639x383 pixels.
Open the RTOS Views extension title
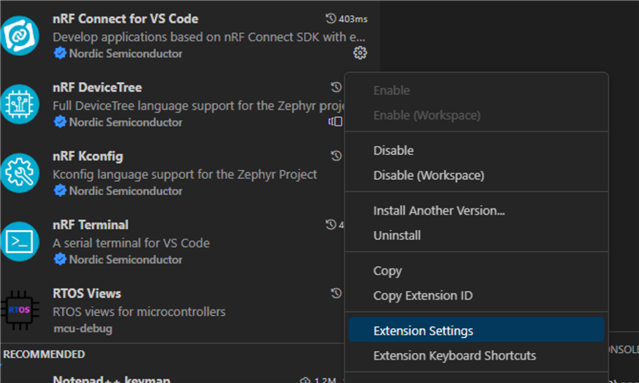point(87,293)
